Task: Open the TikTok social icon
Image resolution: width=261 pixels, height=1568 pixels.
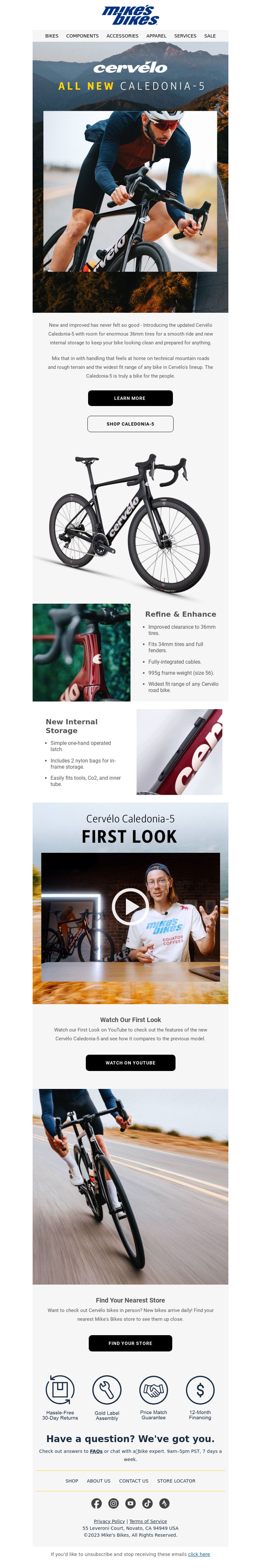Action: [147, 1503]
